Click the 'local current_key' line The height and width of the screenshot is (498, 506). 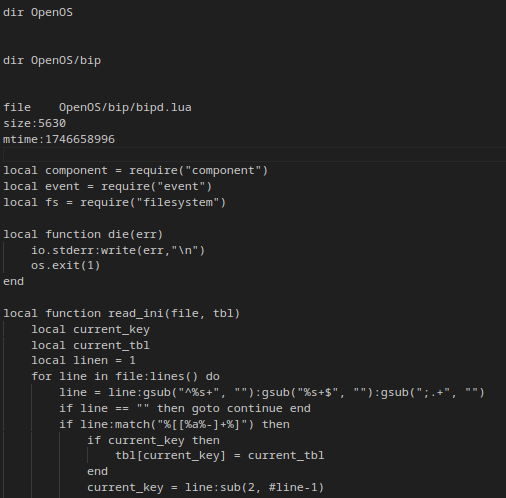click(90, 330)
